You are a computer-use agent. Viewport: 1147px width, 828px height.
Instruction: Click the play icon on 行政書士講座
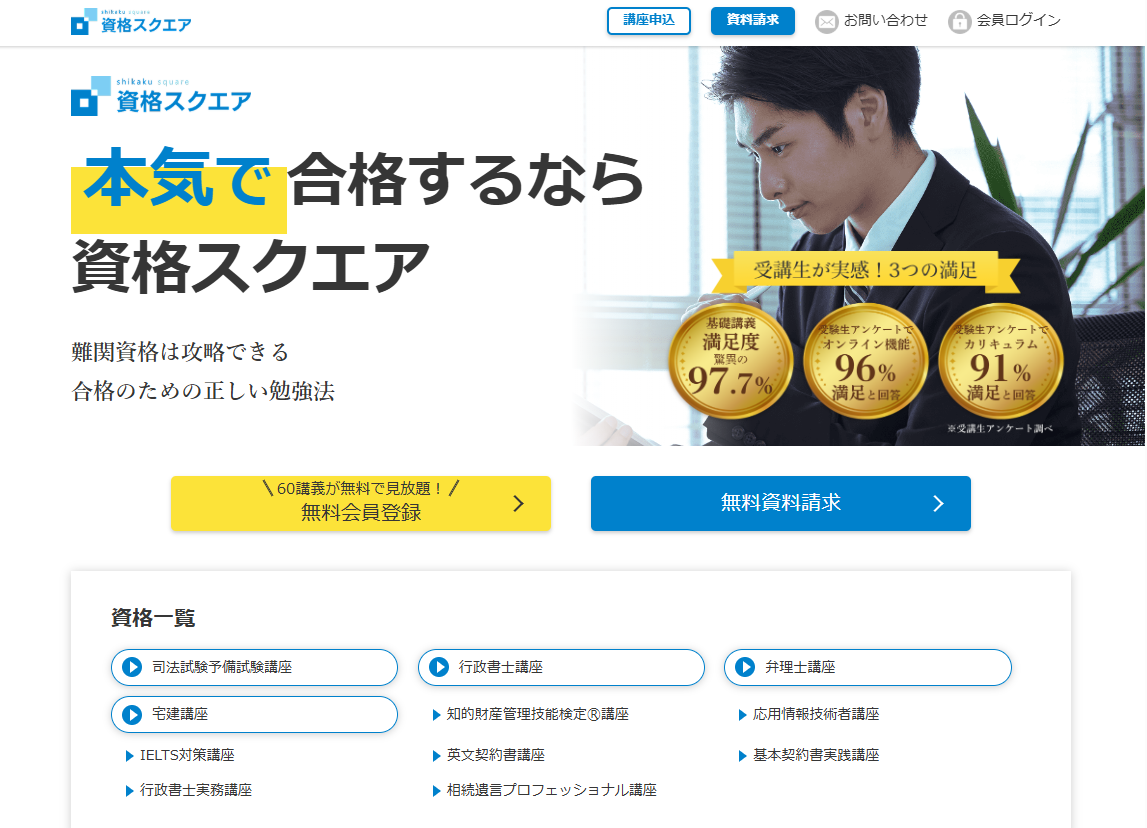439,667
